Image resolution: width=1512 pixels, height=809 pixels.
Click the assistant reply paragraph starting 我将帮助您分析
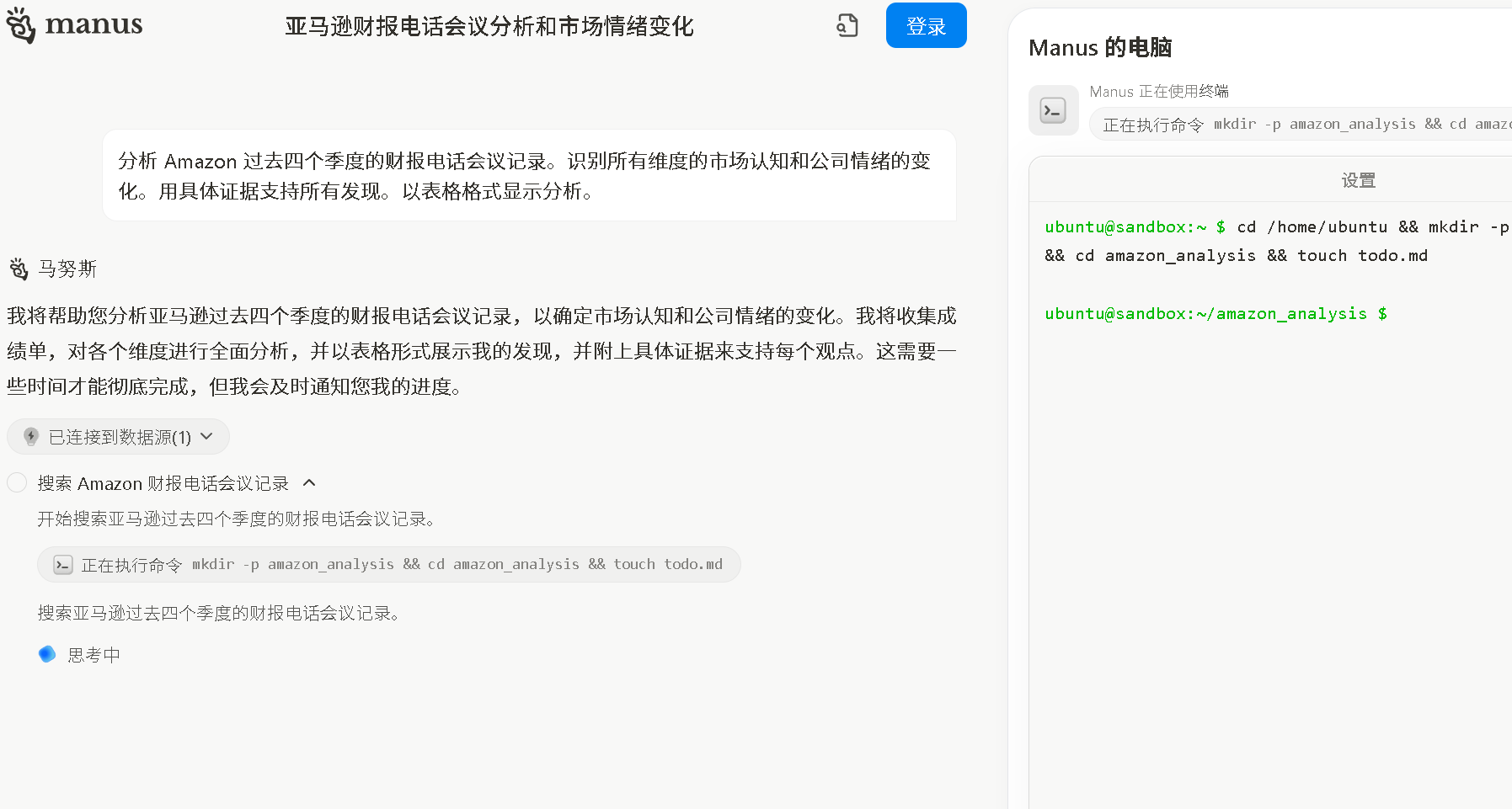pyautogui.click(x=482, y=351)
